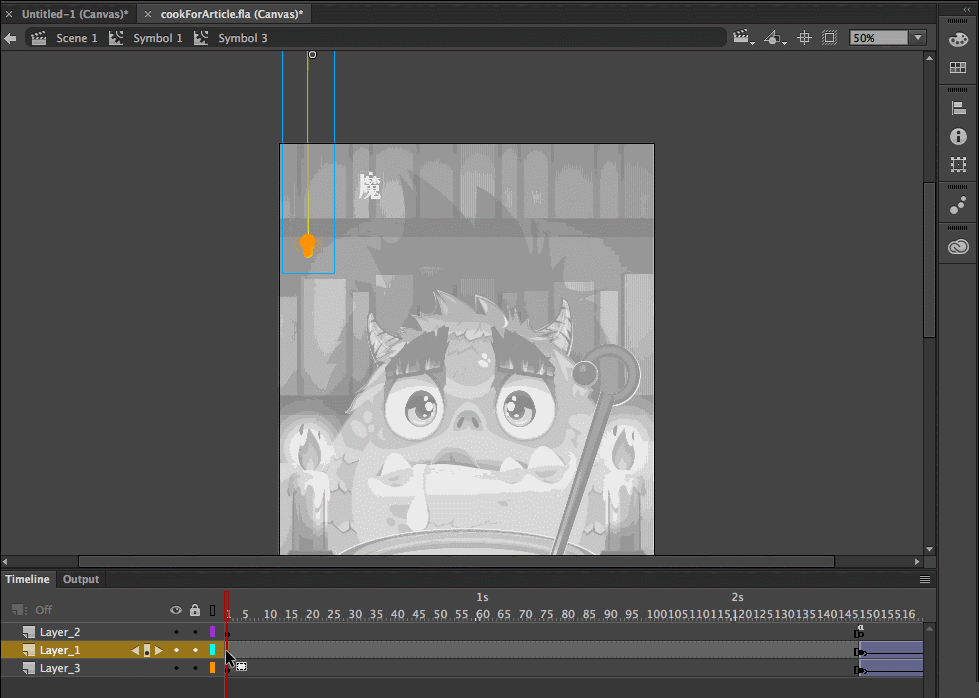This screenshot has height=698, width=979.
Task: Click the Center Stage icon
Action: pos(804,38)
